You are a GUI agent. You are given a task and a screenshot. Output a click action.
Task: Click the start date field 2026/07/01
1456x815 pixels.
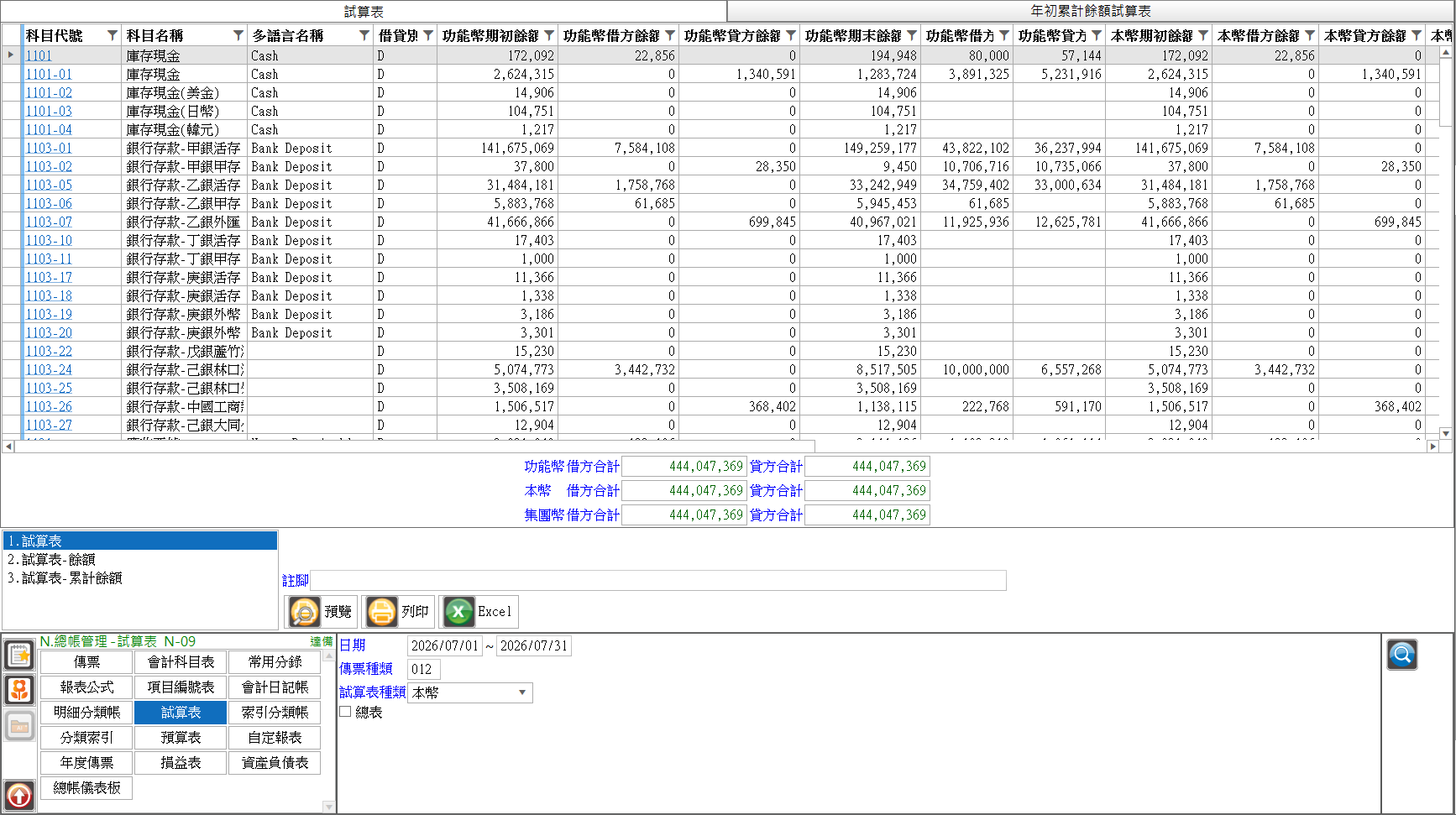click(445, 645)
